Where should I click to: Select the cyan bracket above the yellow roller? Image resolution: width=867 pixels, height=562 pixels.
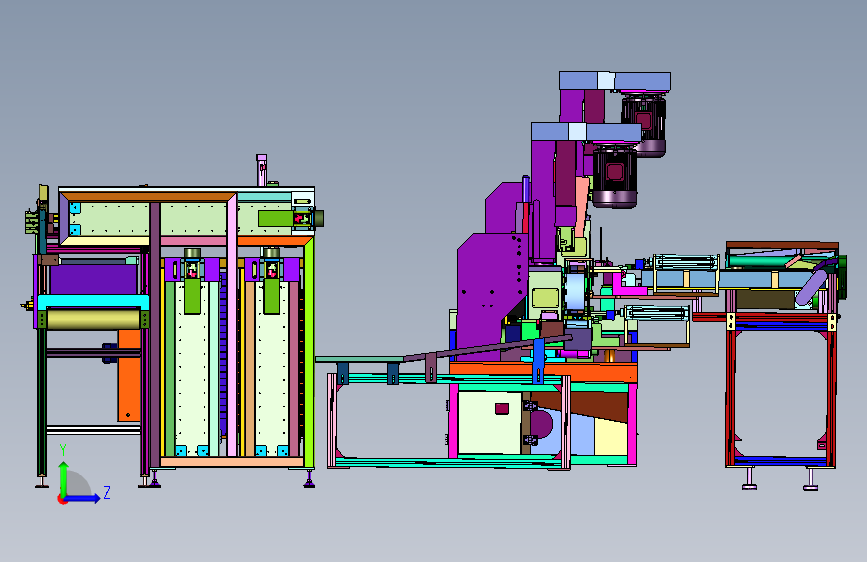point(93,302)
